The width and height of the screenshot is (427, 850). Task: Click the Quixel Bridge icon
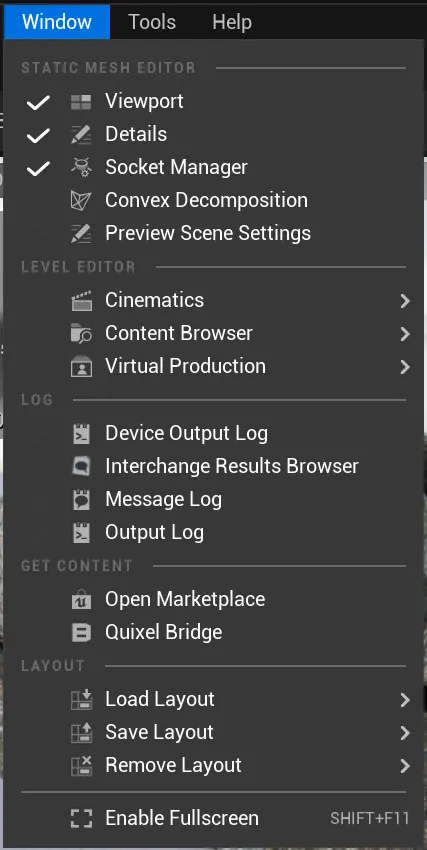point(81,633)
